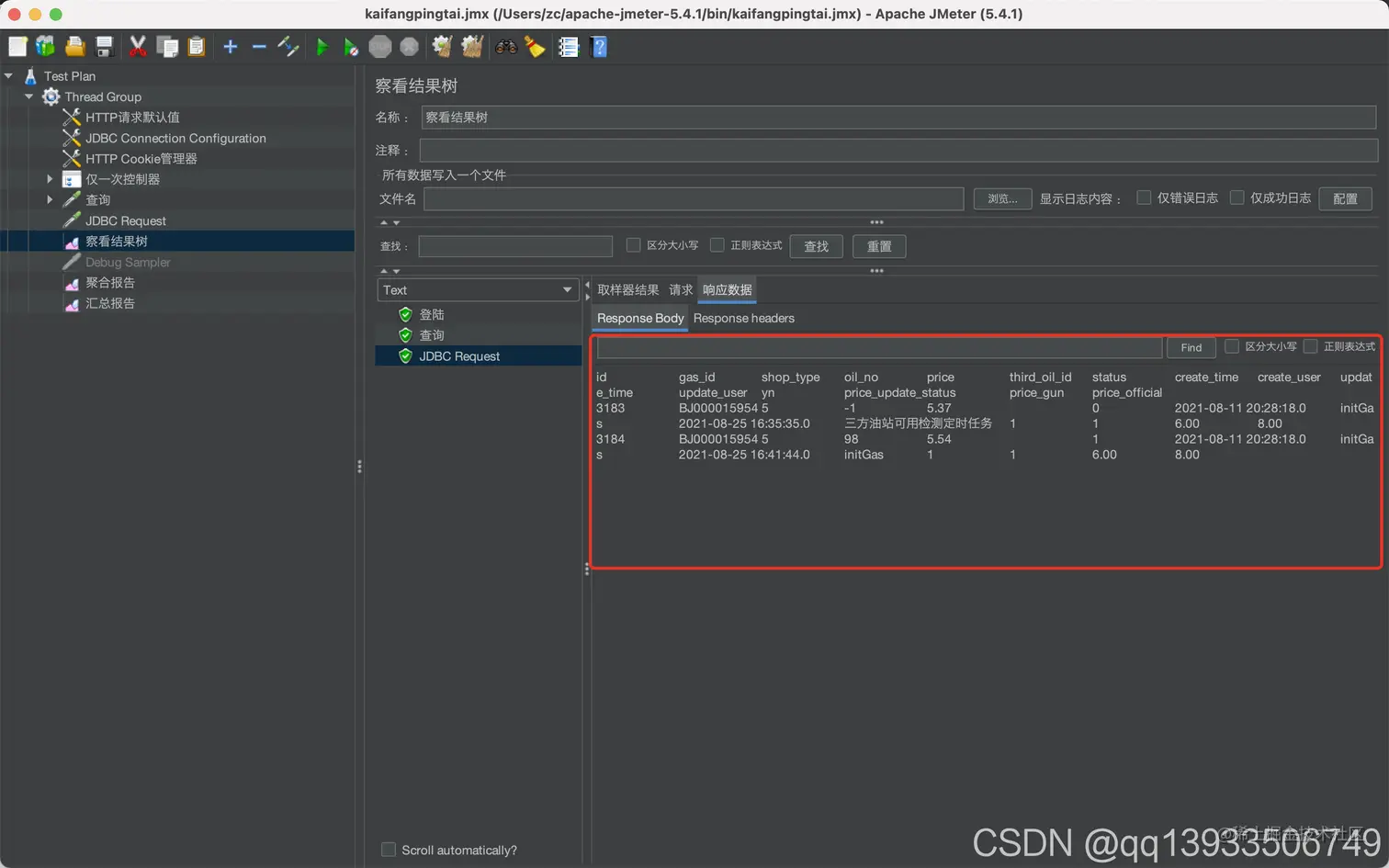1389x868 pixels.
Task: Click the 查找 search button
Action: (x=816, y=246)
